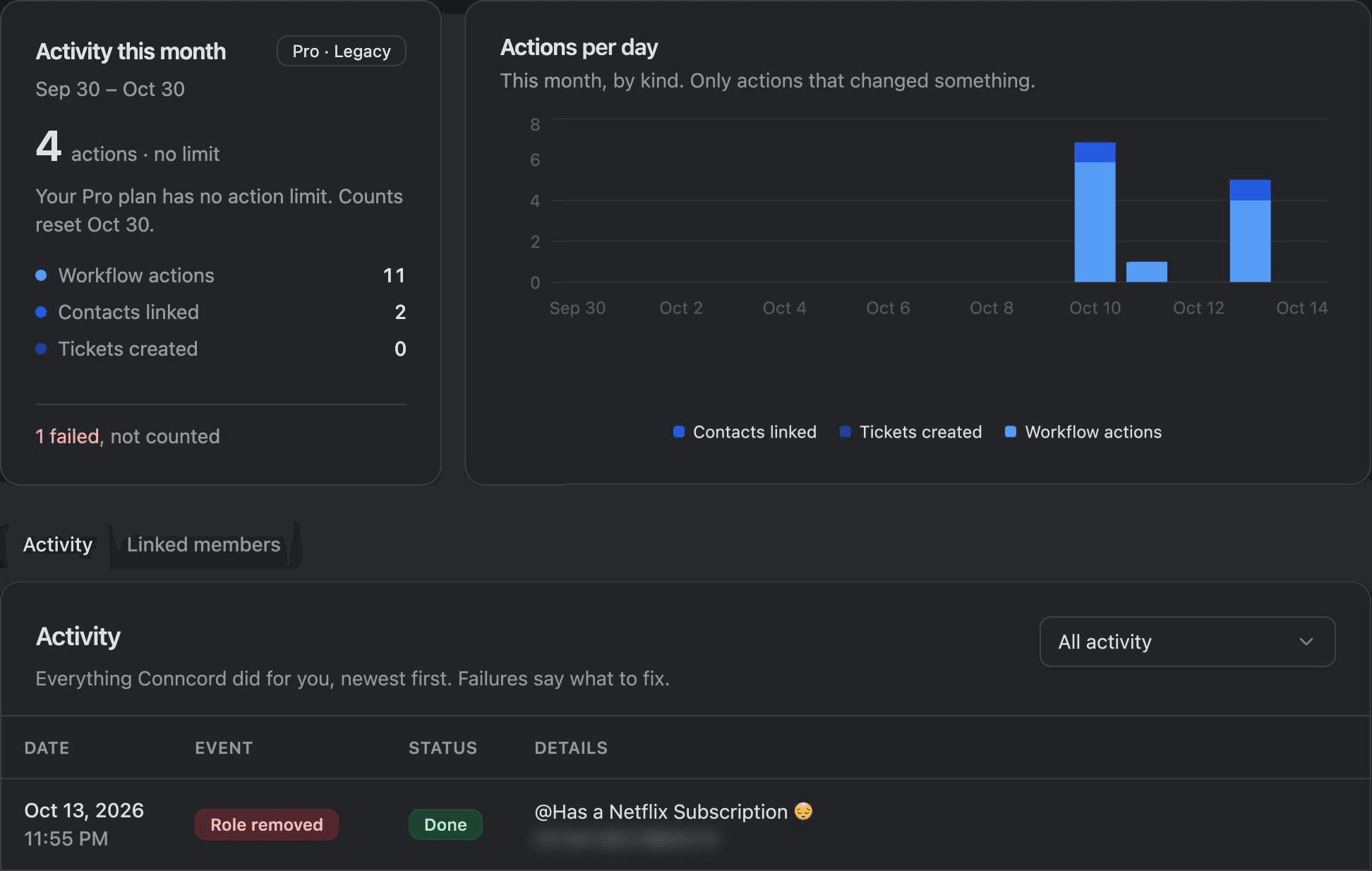
Task: Click the small Oct 11 chart bar
Action: pyautogui.click(x=1146, y=272)
